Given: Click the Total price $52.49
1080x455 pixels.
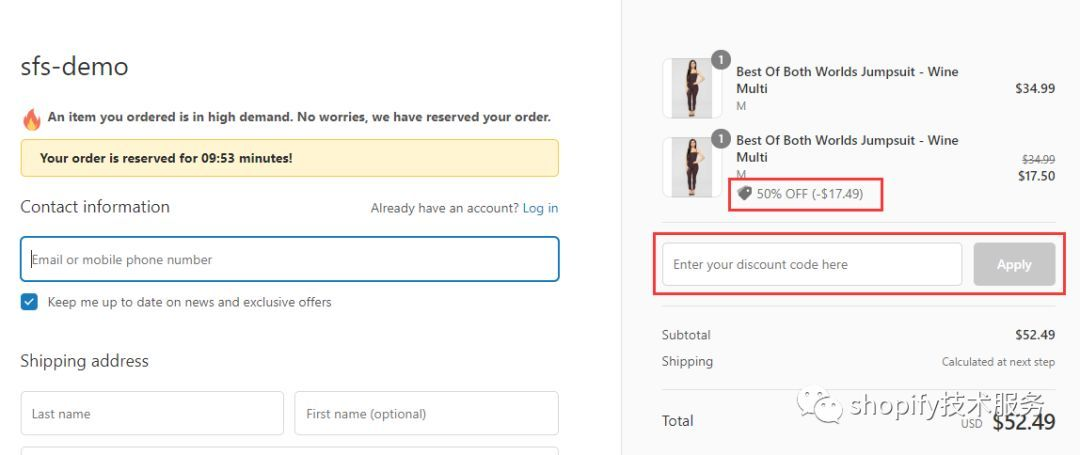Looking at the screenshot, I should [1023, 422].
